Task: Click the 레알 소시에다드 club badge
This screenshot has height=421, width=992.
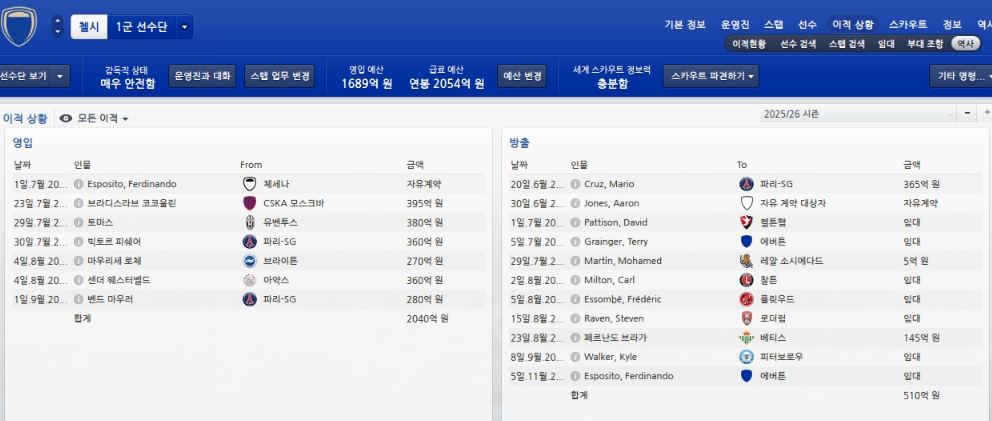Action: pos(745,260)
